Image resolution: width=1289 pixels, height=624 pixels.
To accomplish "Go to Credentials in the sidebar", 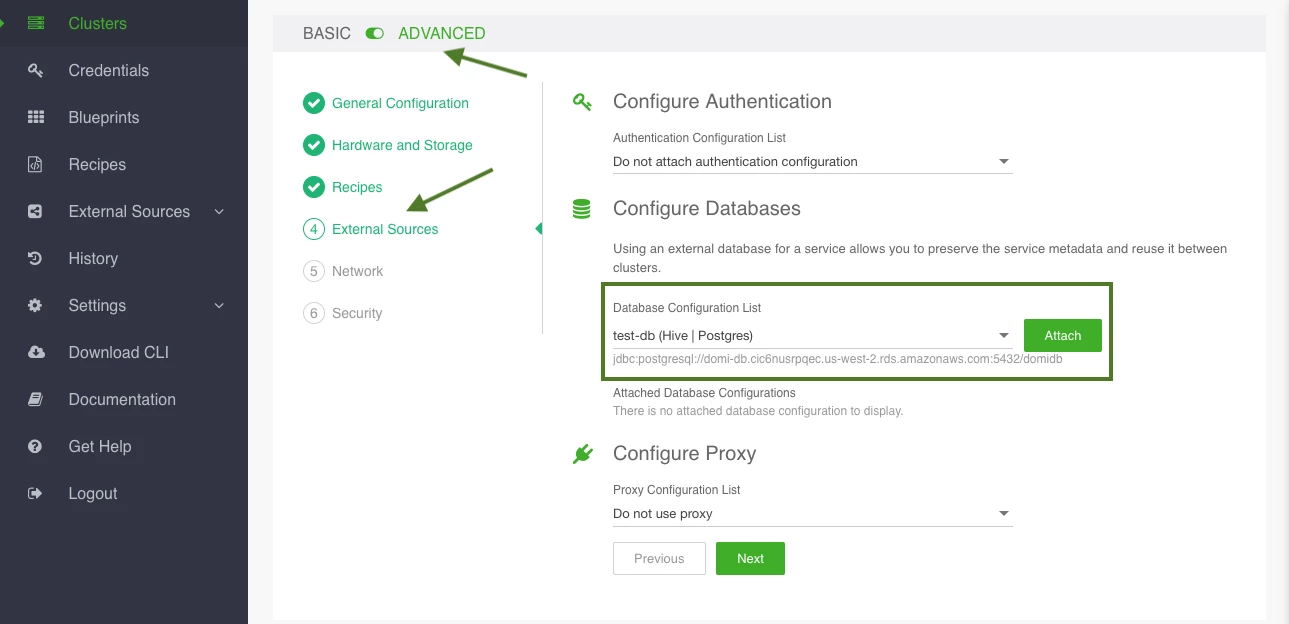I will pyautogui.click(x=109, y=70).
